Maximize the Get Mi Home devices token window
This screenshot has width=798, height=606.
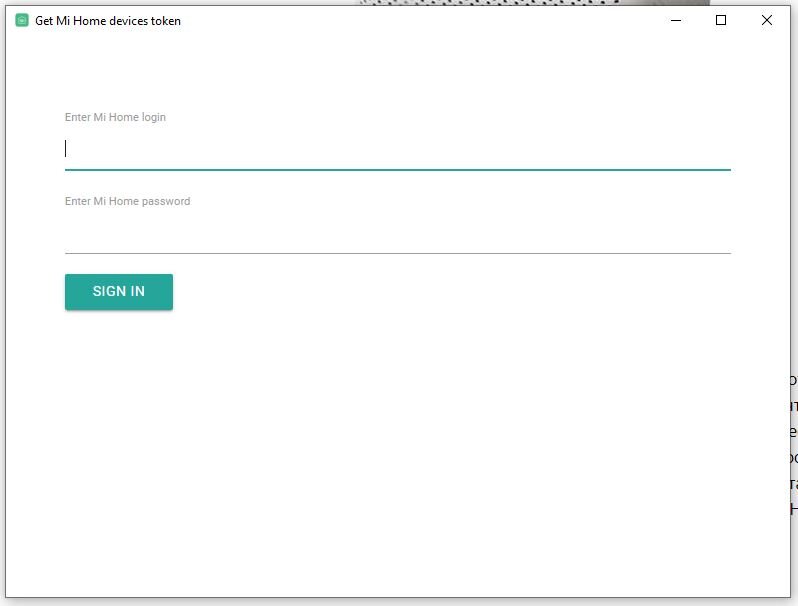pyautogui.click(x=721, y=20)
